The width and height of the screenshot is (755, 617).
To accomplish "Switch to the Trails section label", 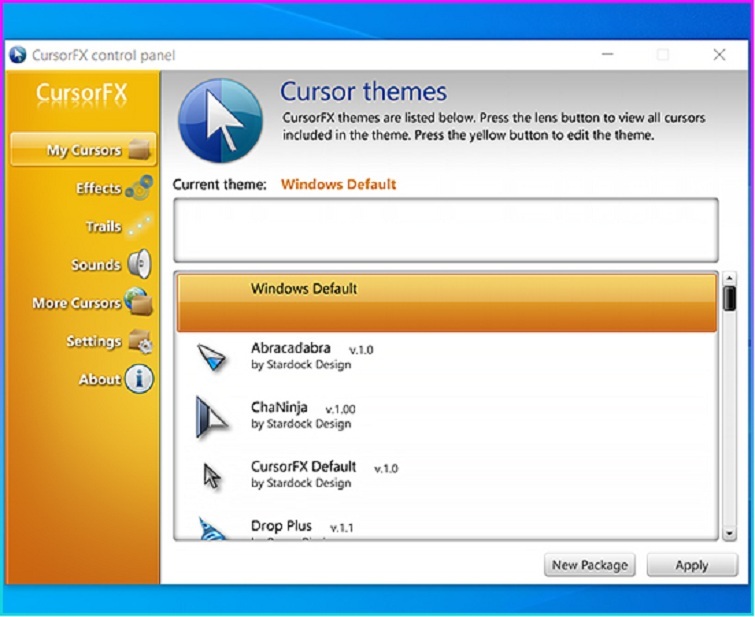I will pyautogui.click(x=102, y=227).
